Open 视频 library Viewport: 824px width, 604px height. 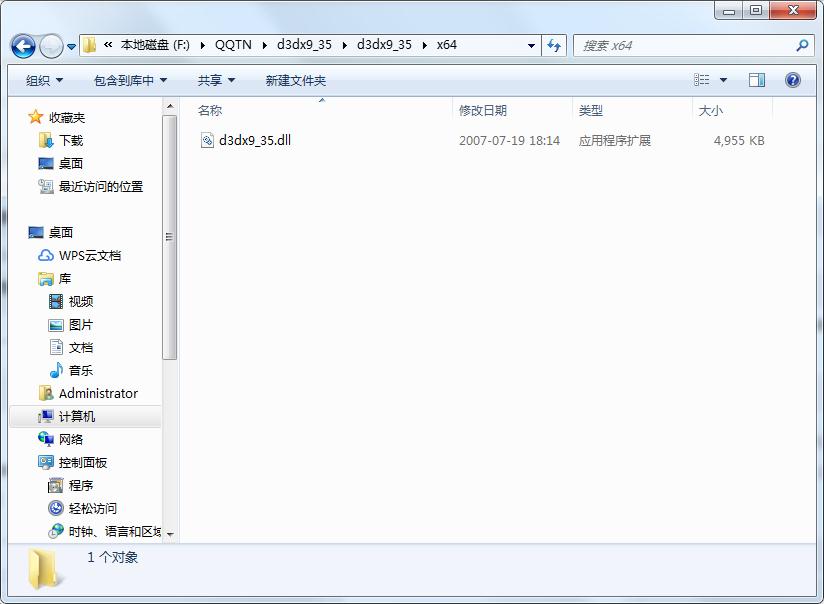[81, 301]
